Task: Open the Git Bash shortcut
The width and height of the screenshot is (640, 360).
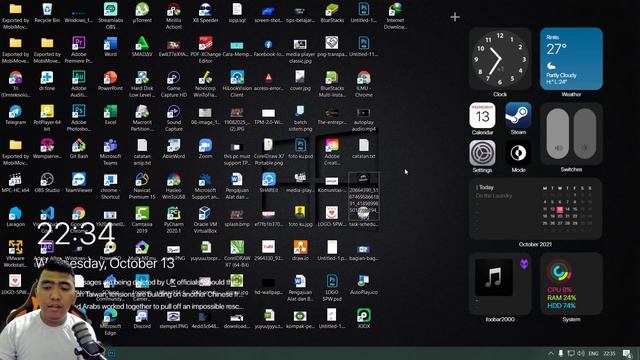Action: (78, 148)
